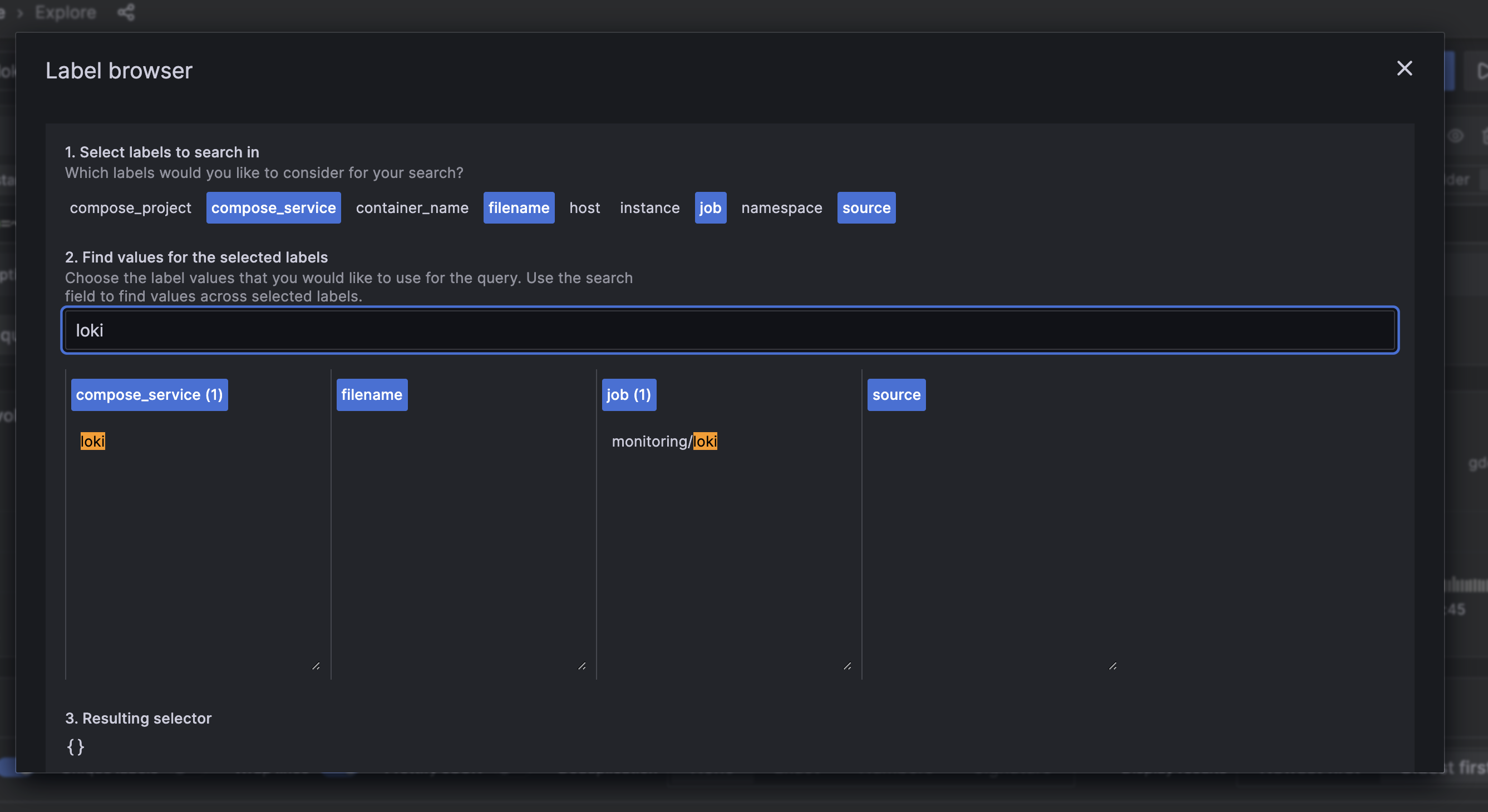Deselect the filename label
Viewport: 1488px width, 812px height.
[518, 207]
